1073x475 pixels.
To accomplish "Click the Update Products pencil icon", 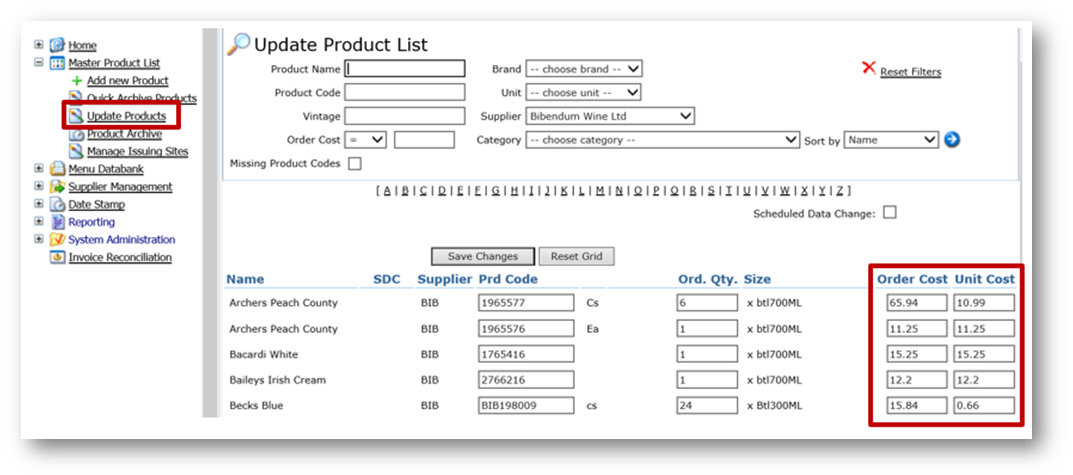I will point(76,116).
